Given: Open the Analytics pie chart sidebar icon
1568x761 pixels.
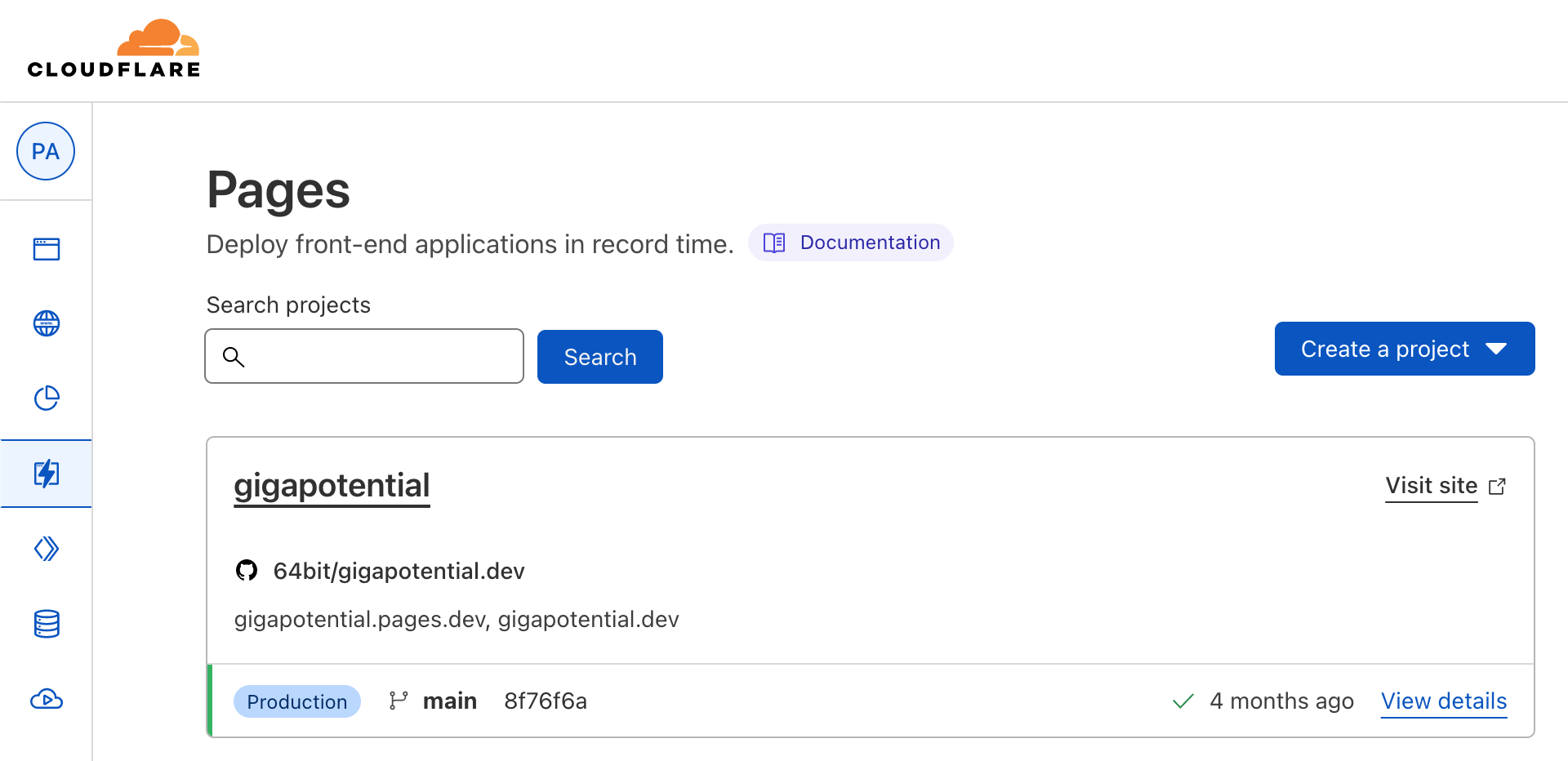Looking at the screenshot, I should click(47, 398).
